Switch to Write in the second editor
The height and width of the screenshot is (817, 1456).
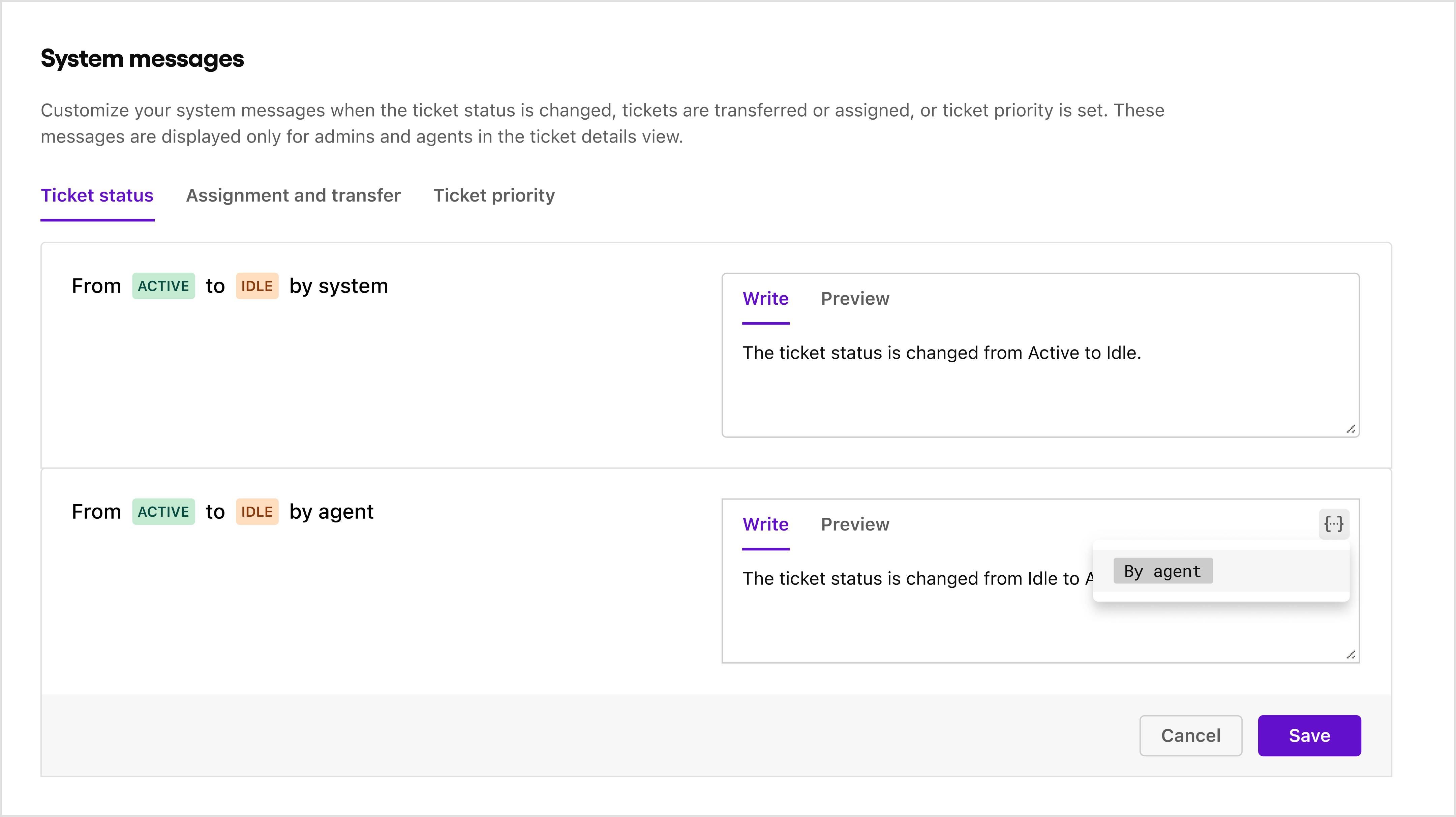click(765, 525)
